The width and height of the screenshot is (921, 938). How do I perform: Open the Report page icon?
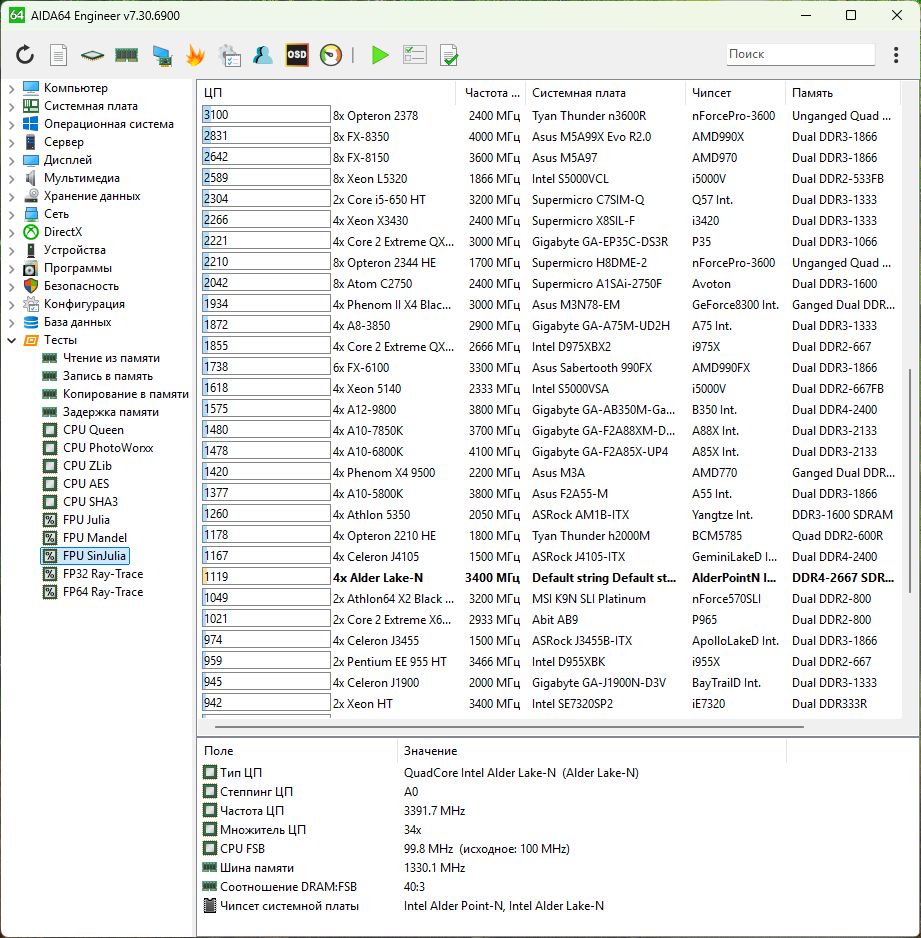pos(59,55)
